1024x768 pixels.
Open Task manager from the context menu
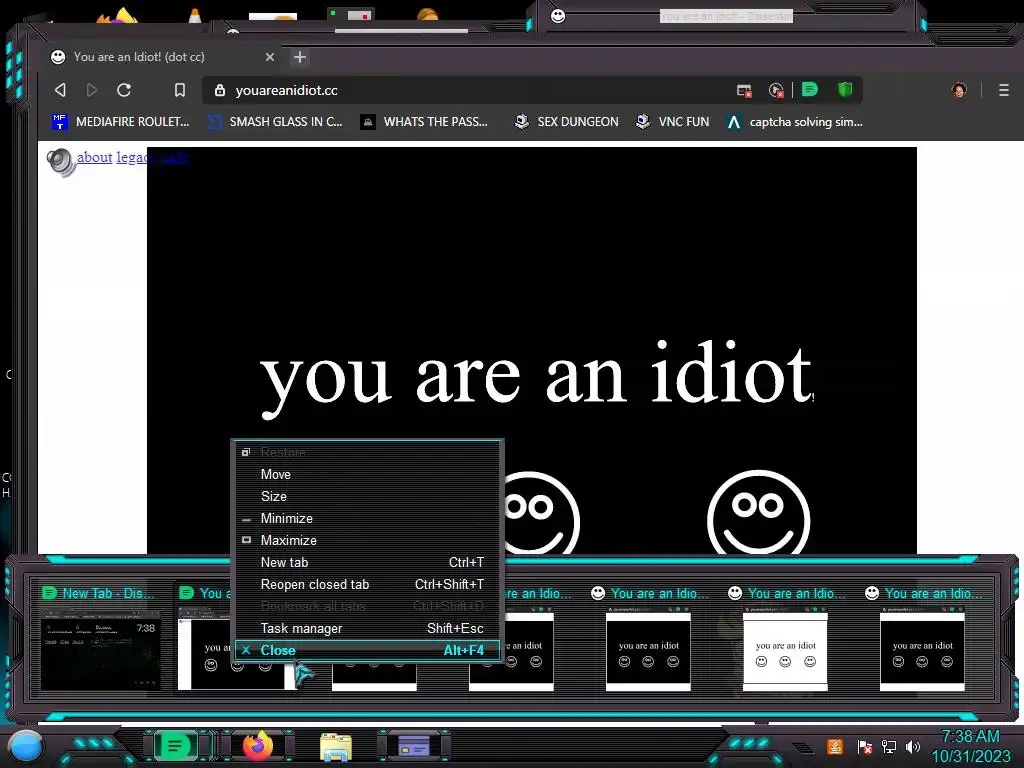[x=368, y=628]
